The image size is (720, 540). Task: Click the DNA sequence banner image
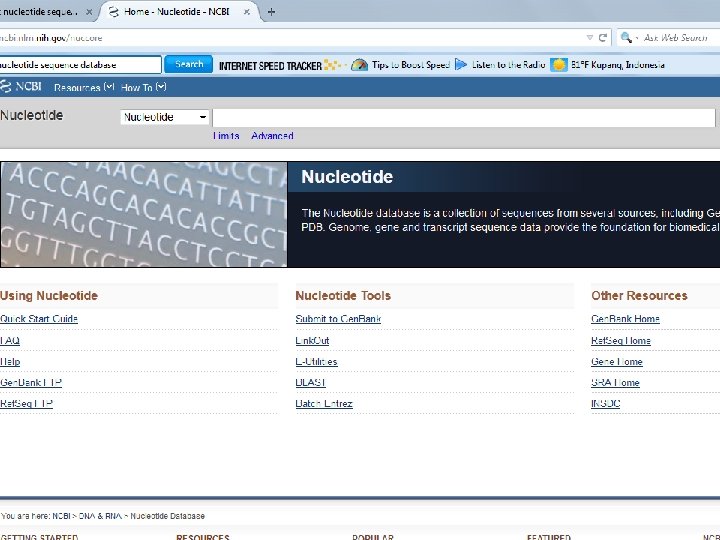pyautogui.click(x=144, y=214)
